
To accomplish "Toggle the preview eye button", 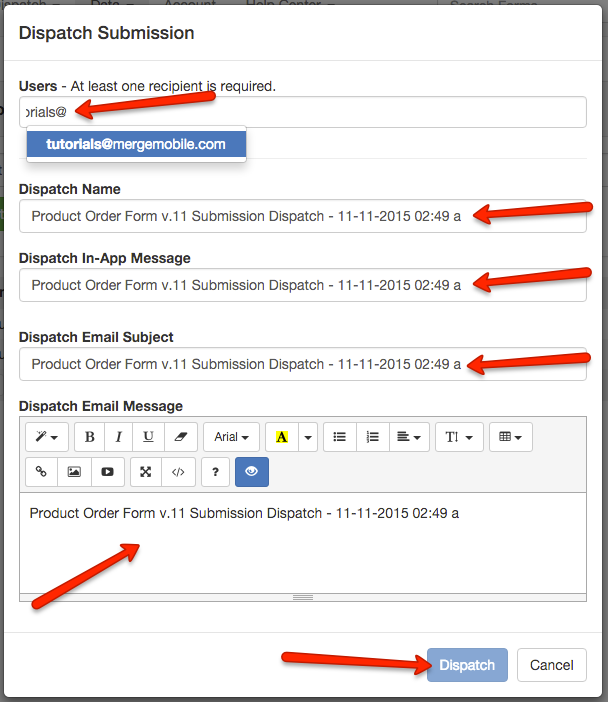I will coord(251,471).
